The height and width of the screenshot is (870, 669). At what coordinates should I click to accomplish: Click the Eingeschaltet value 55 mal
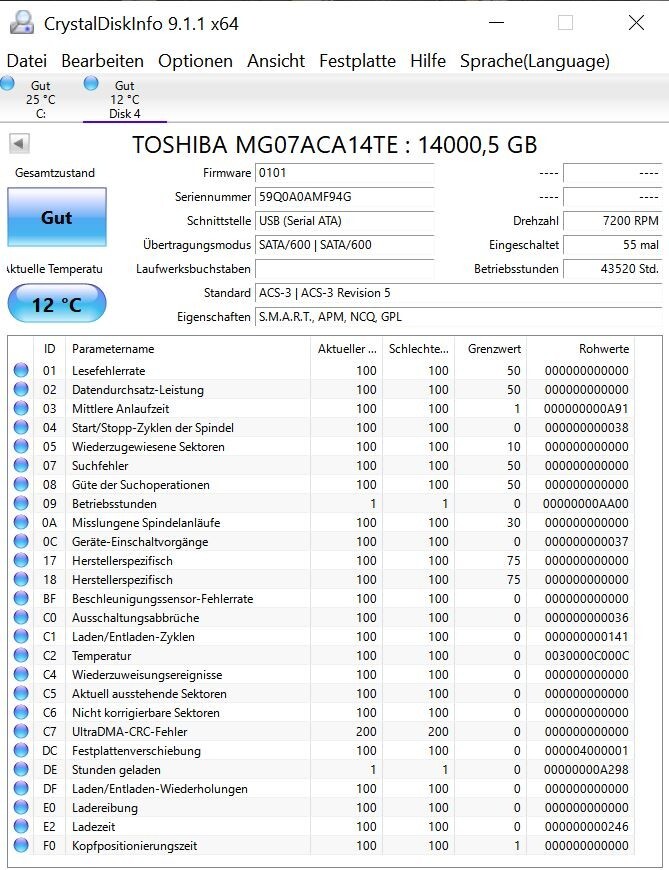pyautogui.click(x=612, y=245)
